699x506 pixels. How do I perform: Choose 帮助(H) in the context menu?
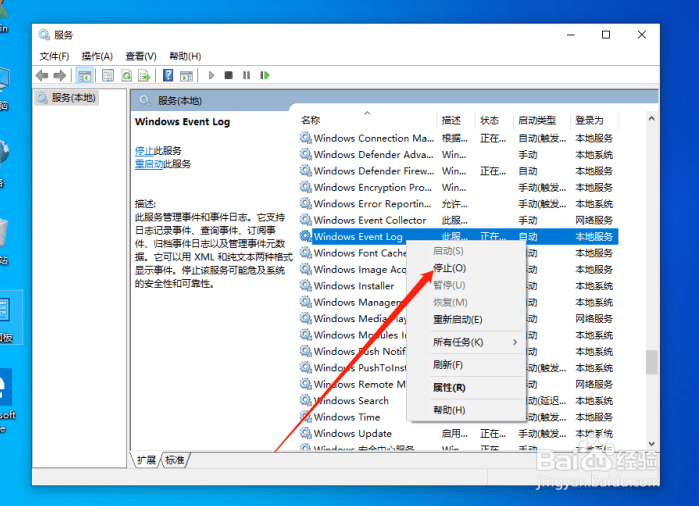[x=449, y=410]
